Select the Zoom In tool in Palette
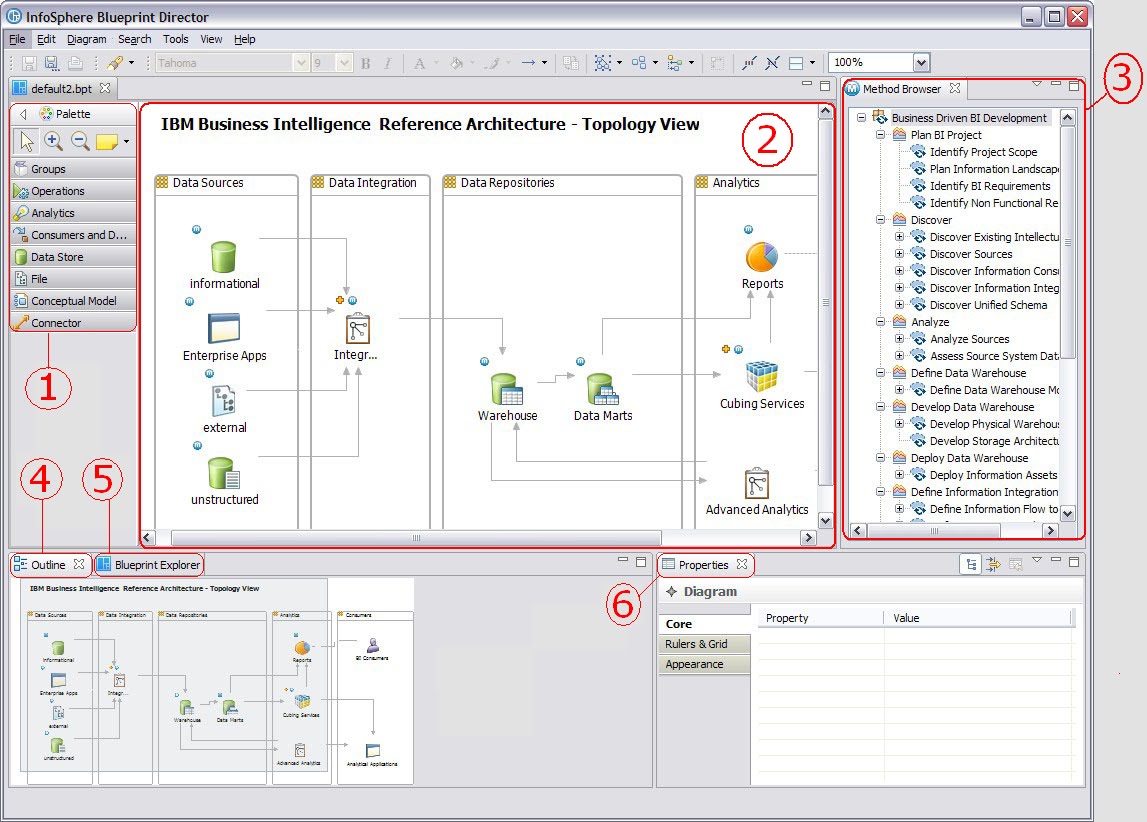The height and width of the screenshot is (822, 1147). click(x=52, y=141)
